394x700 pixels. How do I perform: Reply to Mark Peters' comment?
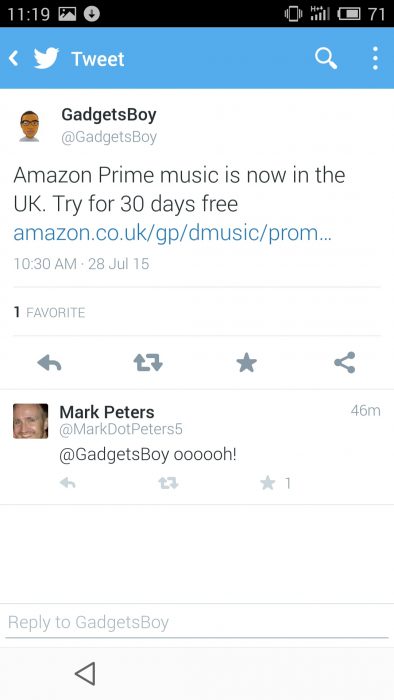point(67,483)
